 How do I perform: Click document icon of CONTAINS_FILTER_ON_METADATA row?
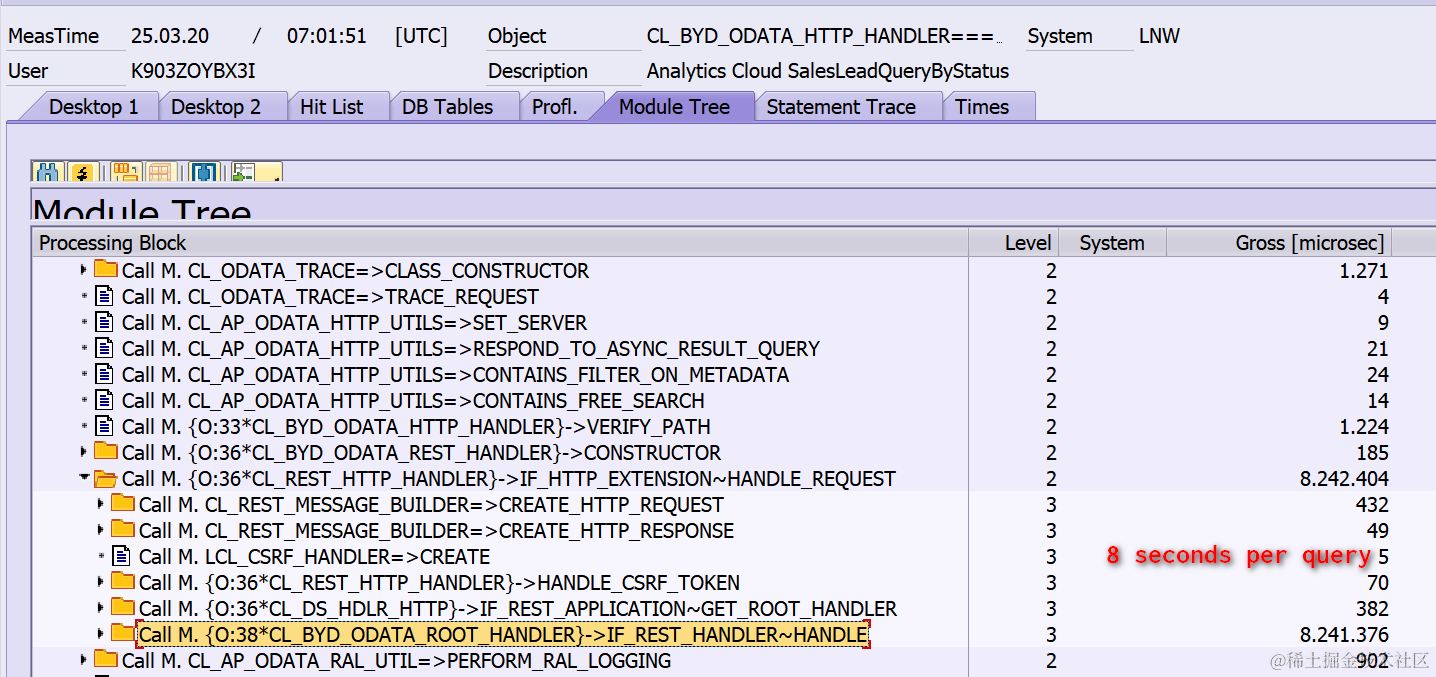click(105, 374)
